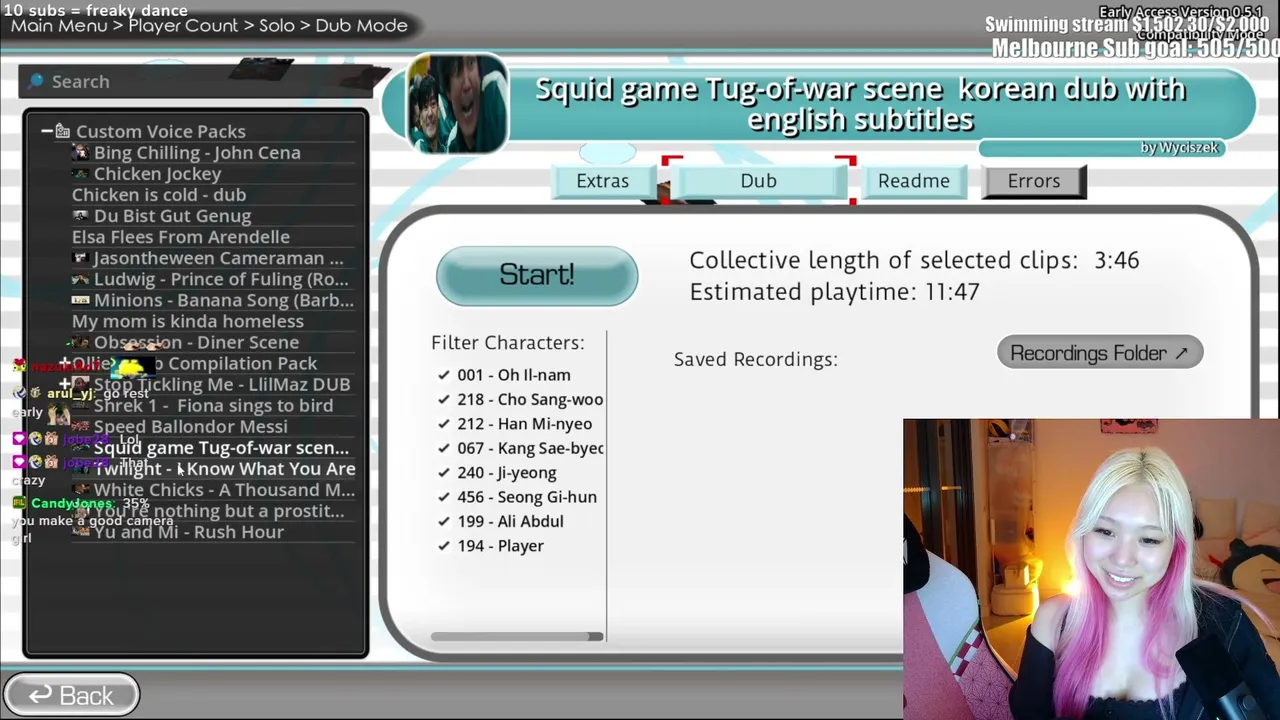1280x720 pixels.
Task: Select Minions - Banana Song pack
Action: point(224,300)
